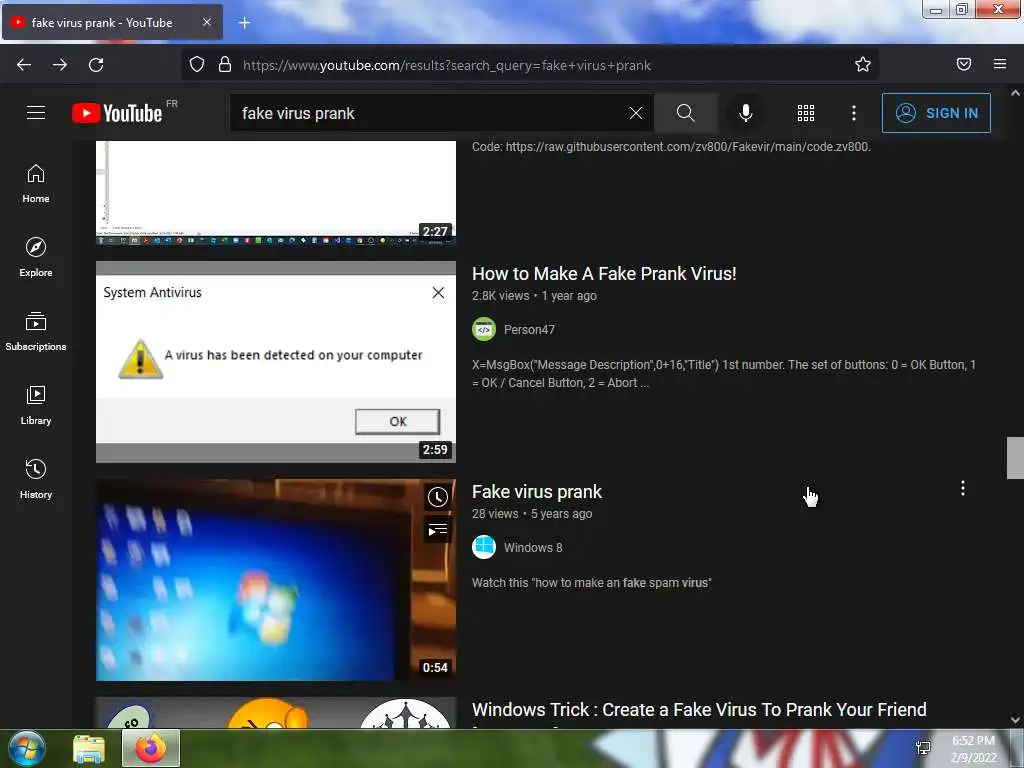Open Home in the sidebar

(36, 184)
